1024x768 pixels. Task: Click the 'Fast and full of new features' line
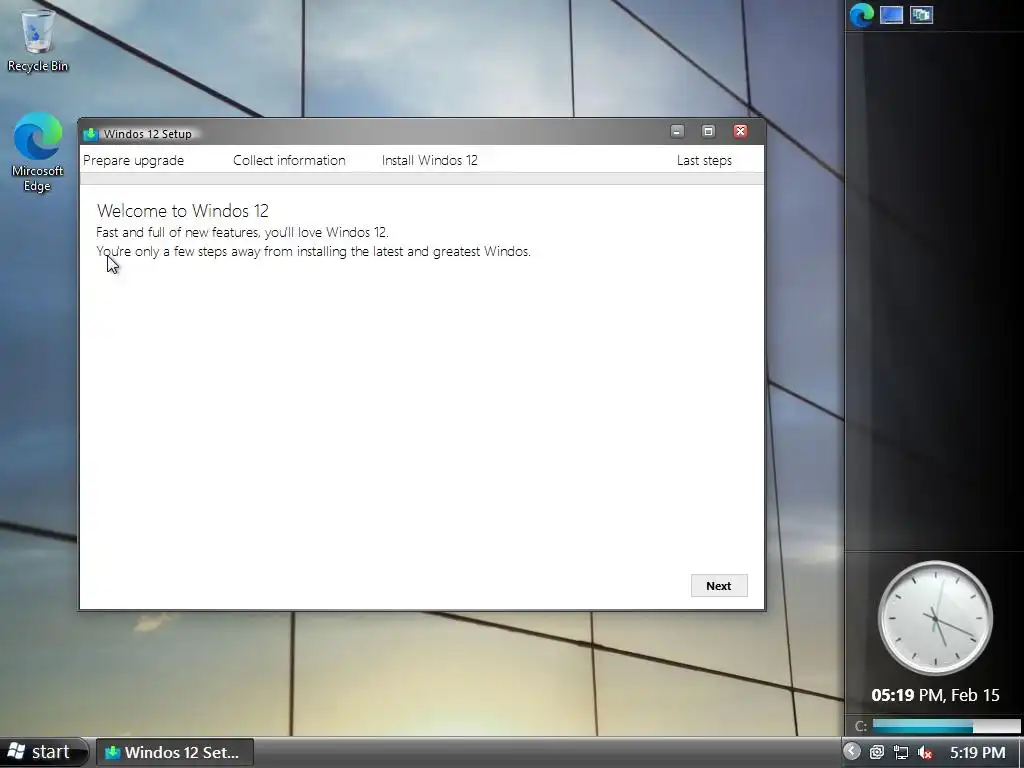(x=242, y=232)
